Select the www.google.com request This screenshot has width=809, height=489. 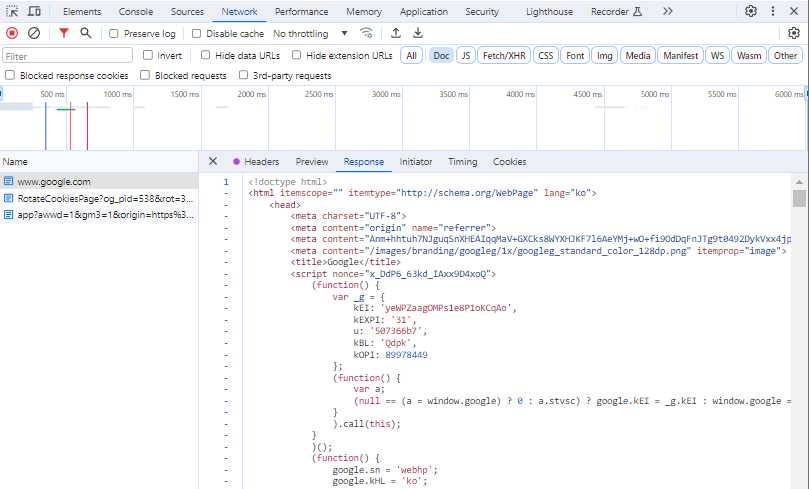coord(99,181)
